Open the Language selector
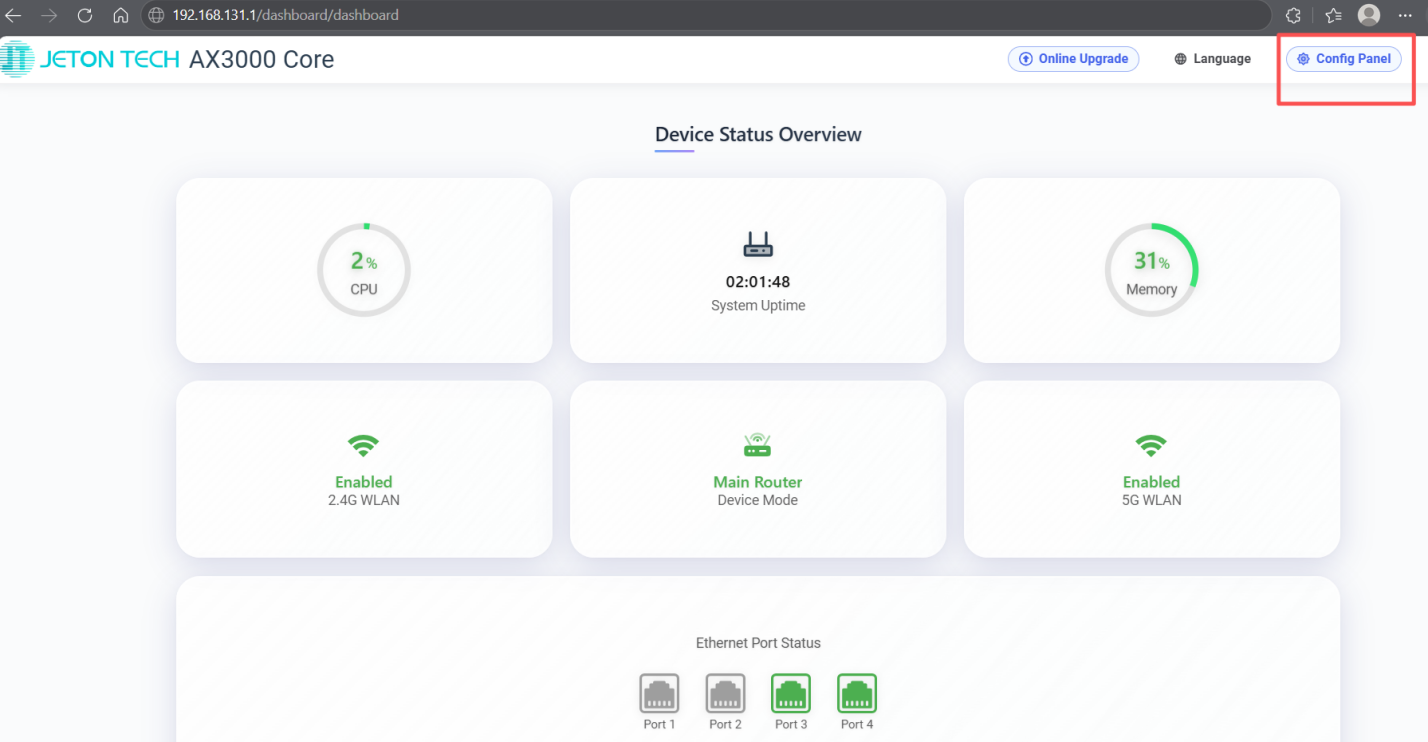 [x=1213, y=59]
